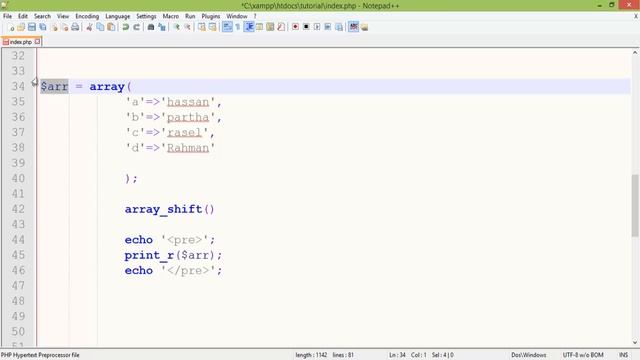Click the 'length : 1142' status bar entry
The height and width of the screenshot is (360, 640).
coord(311,355)
